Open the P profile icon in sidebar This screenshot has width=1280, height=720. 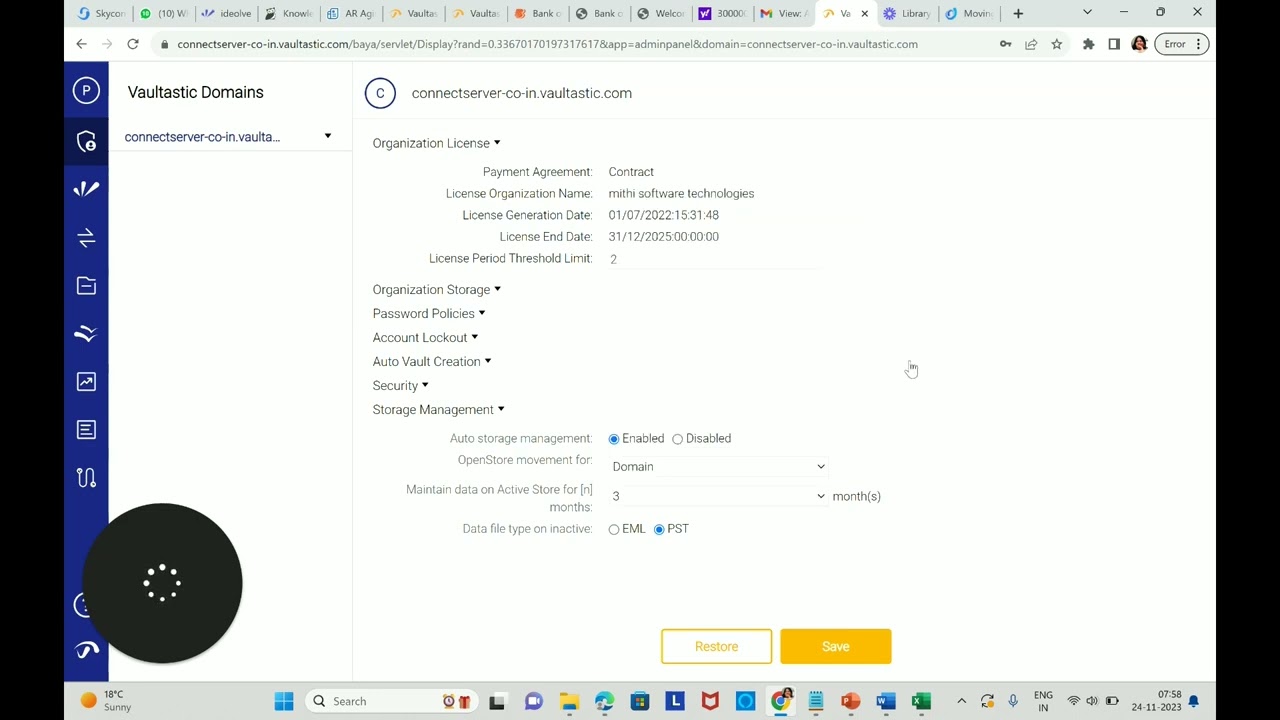point(86,91)
